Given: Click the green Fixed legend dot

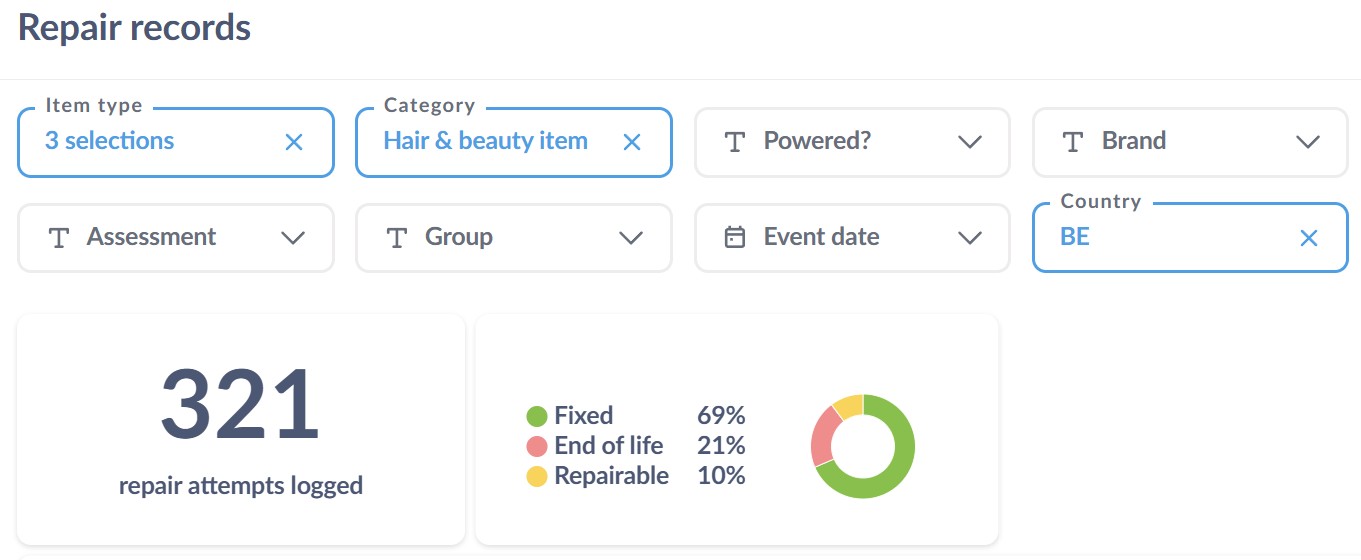Looking at the screenshot, I should (537, 416).
